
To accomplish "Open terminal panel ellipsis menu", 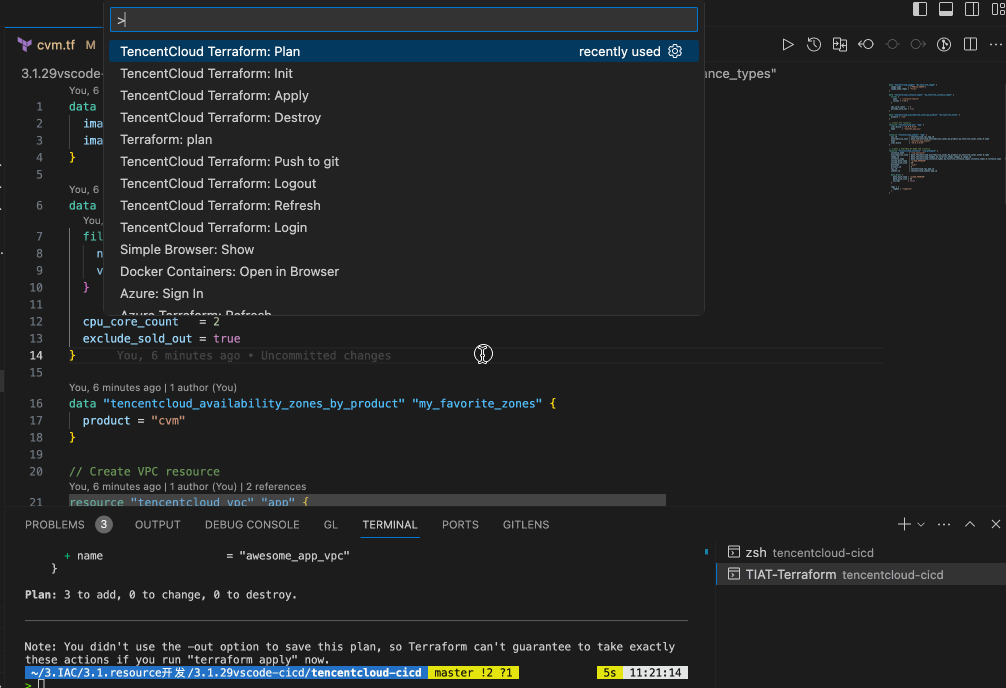I will click(944, 524).
